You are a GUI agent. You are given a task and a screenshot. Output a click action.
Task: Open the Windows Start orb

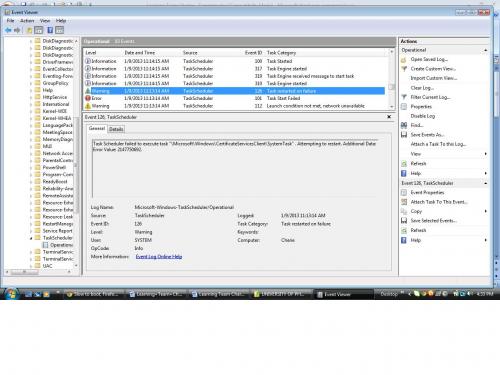point(11,294)
